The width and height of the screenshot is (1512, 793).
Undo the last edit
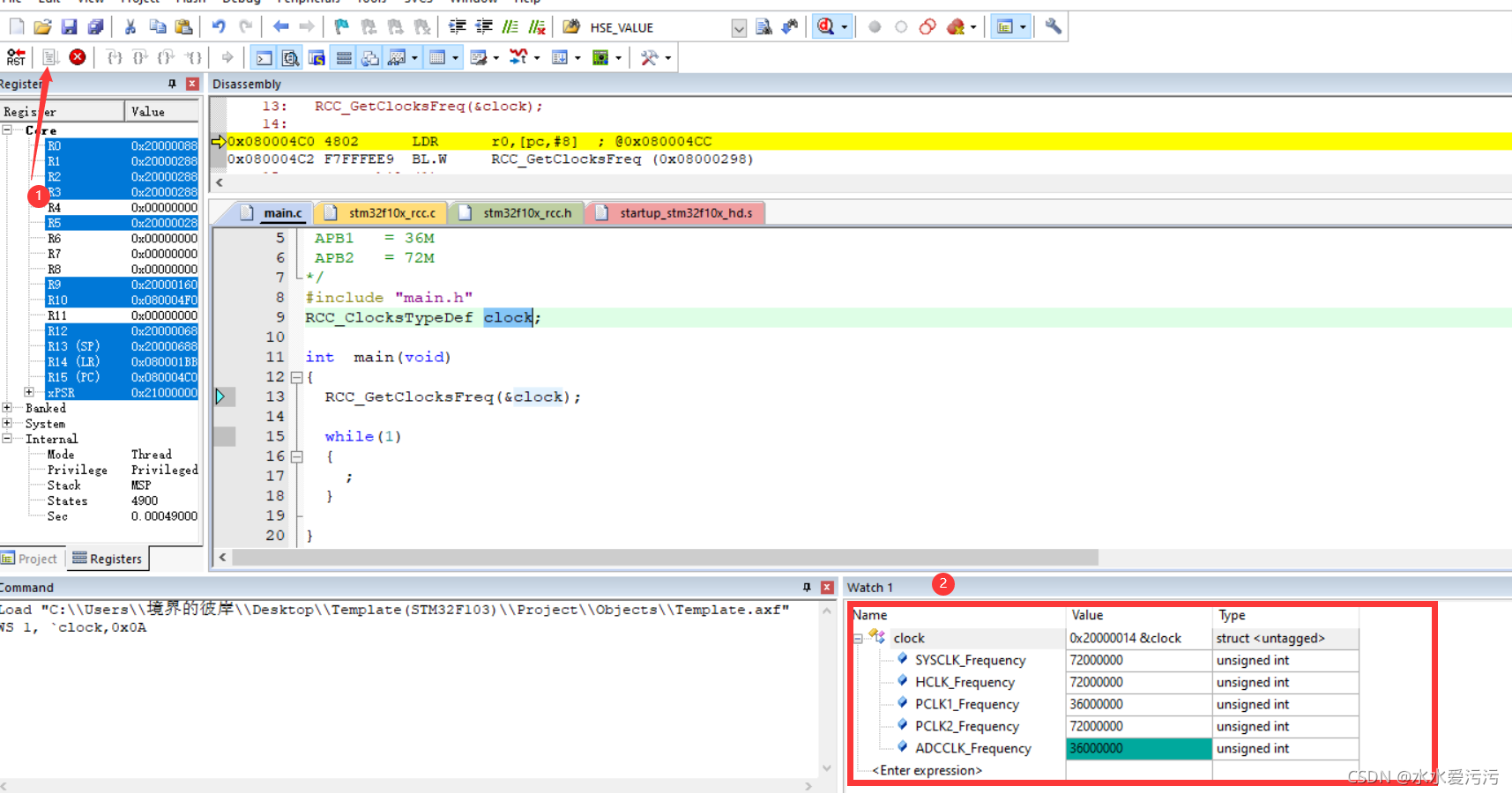(x=219, y=27)
